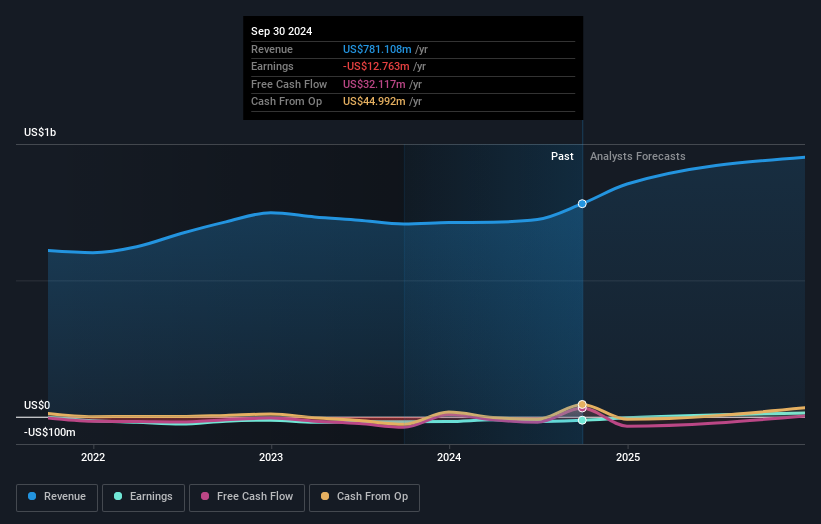The image size is (821, 524).
Task: Toggle the Earnings series legend button
Action: click(x=143, y=497)
